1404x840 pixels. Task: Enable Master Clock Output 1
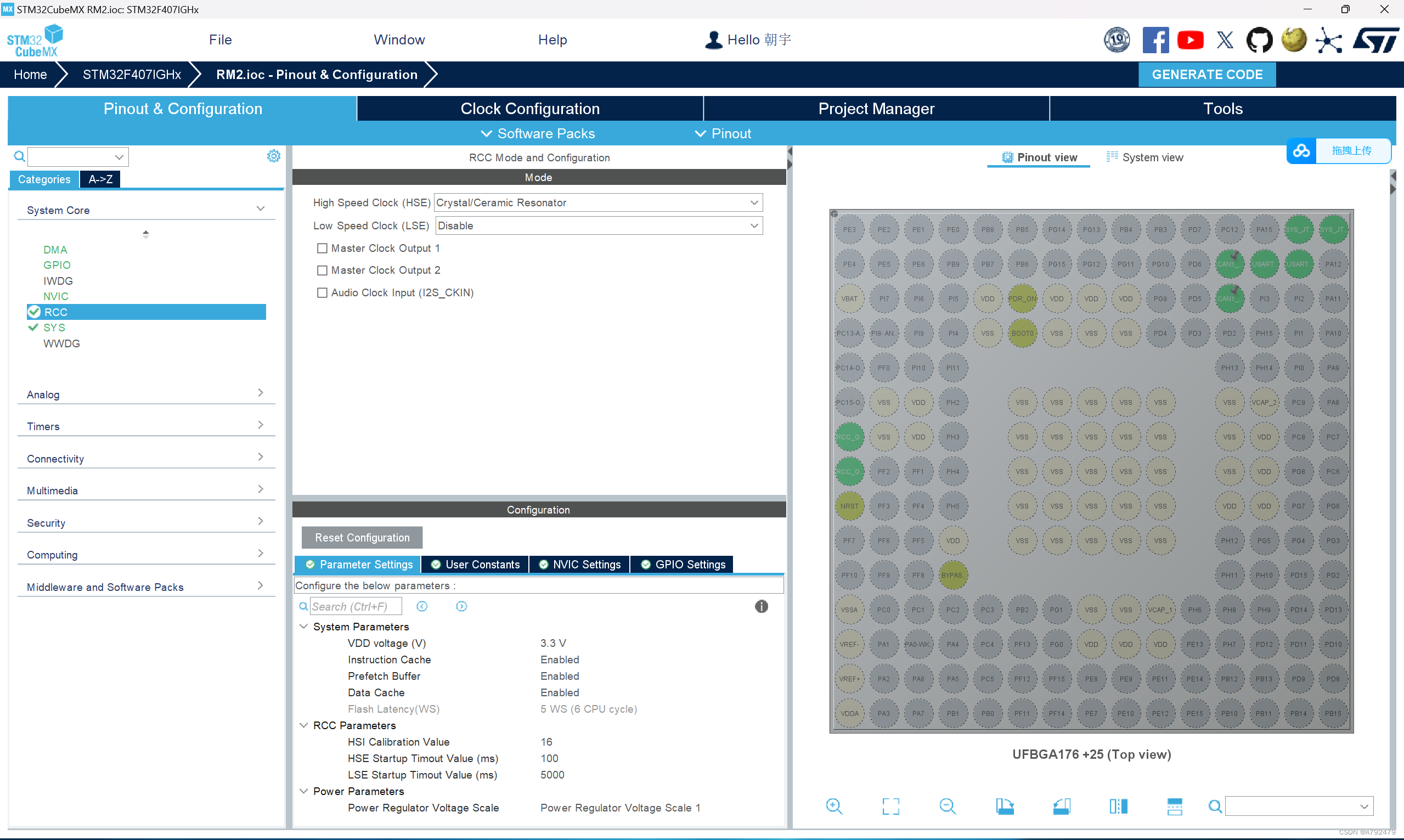[322, 249]
